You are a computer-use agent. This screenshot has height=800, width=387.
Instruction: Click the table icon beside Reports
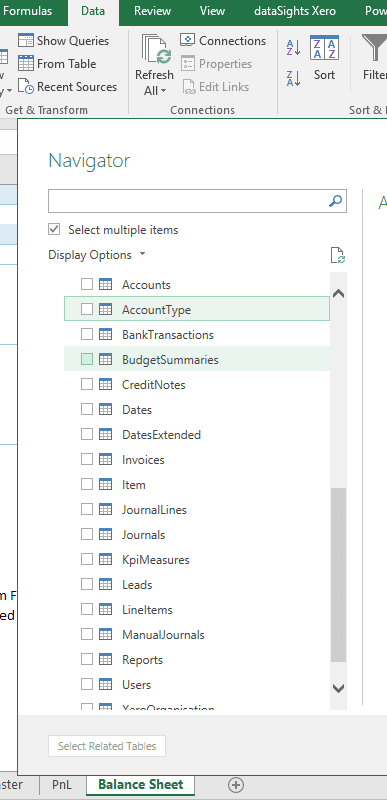pos(106,660)
